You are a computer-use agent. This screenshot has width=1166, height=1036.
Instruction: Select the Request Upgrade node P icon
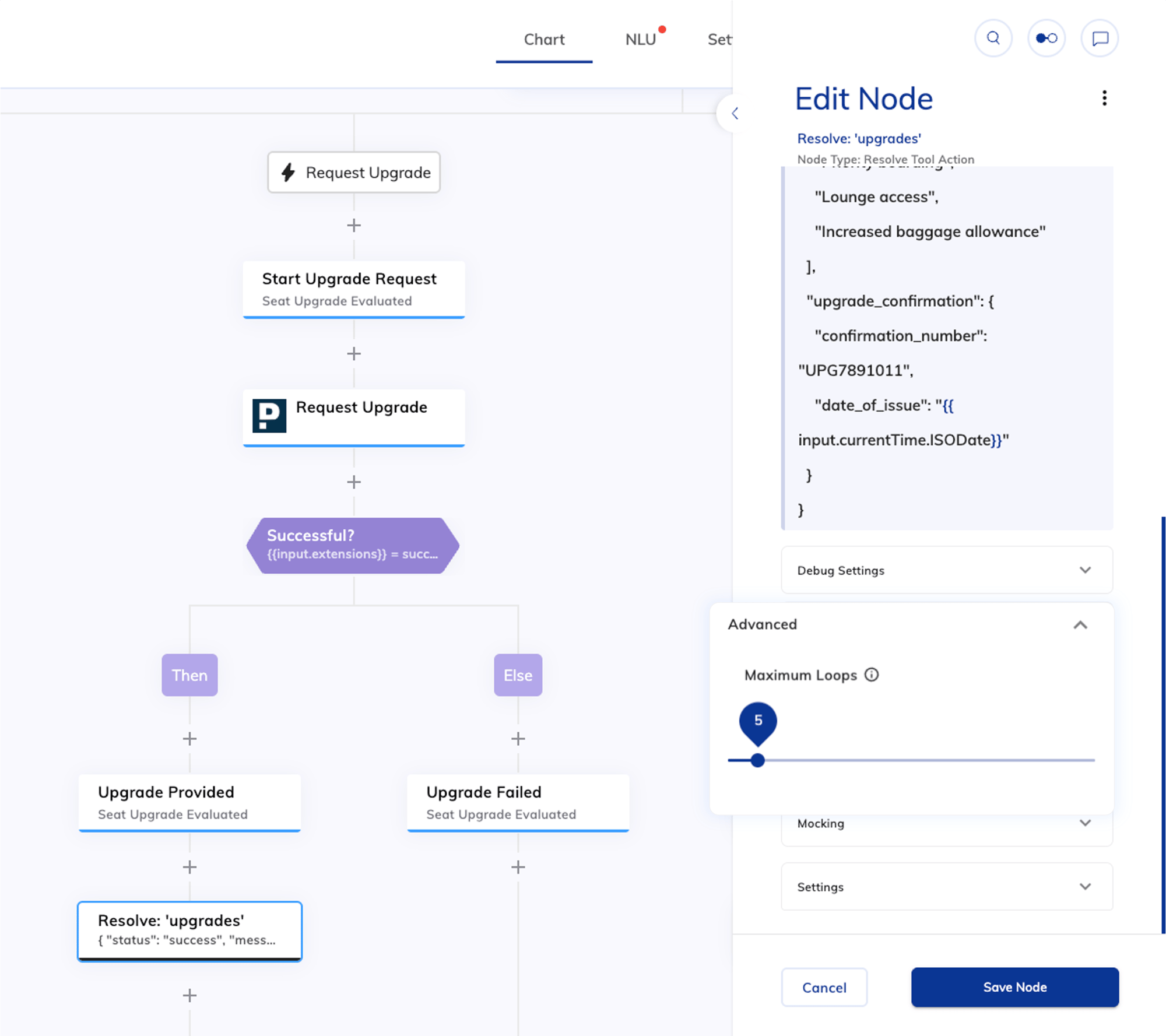pos(269,415)
